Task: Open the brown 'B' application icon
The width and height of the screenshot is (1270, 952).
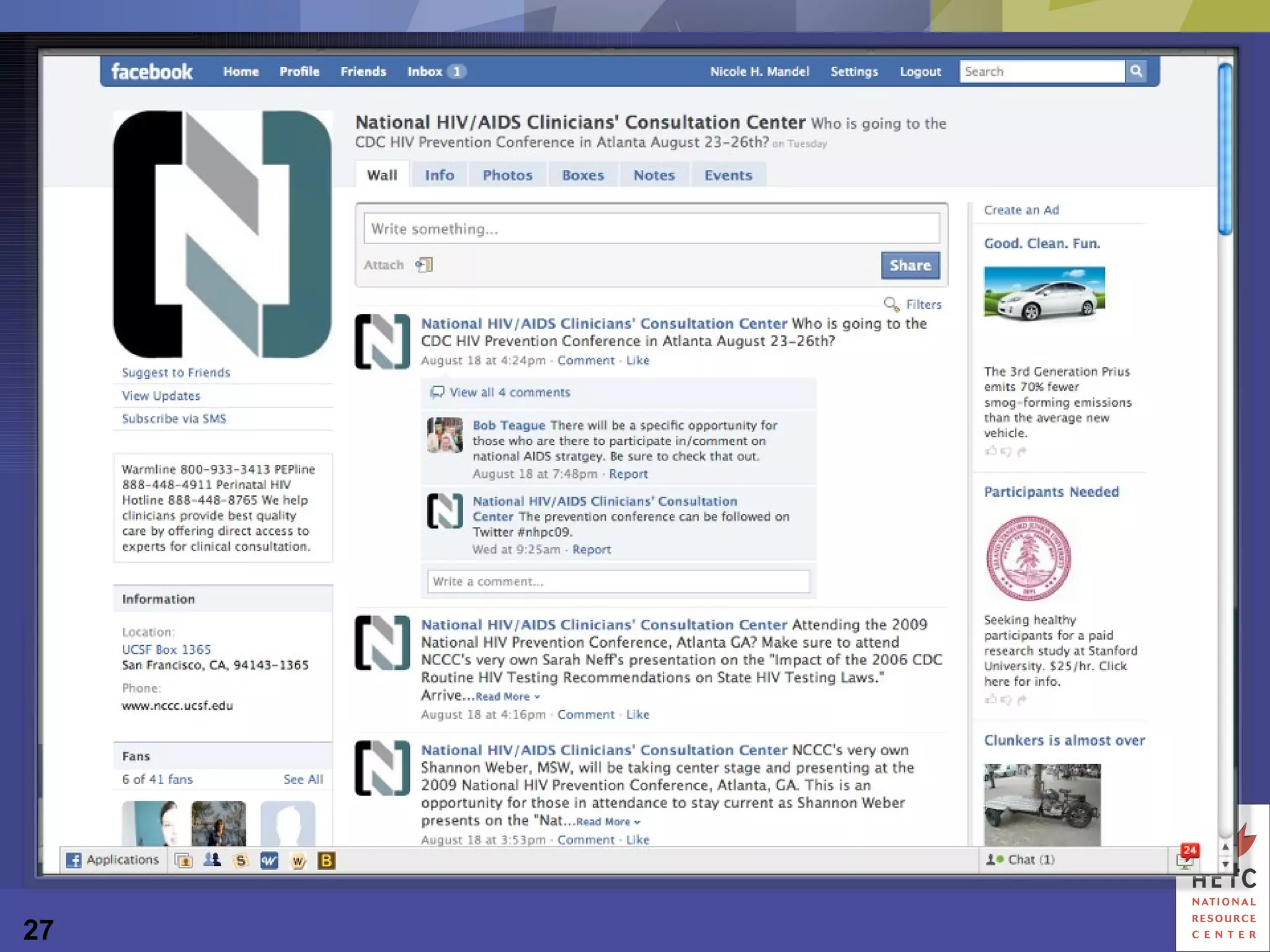Action: [326, 860]
